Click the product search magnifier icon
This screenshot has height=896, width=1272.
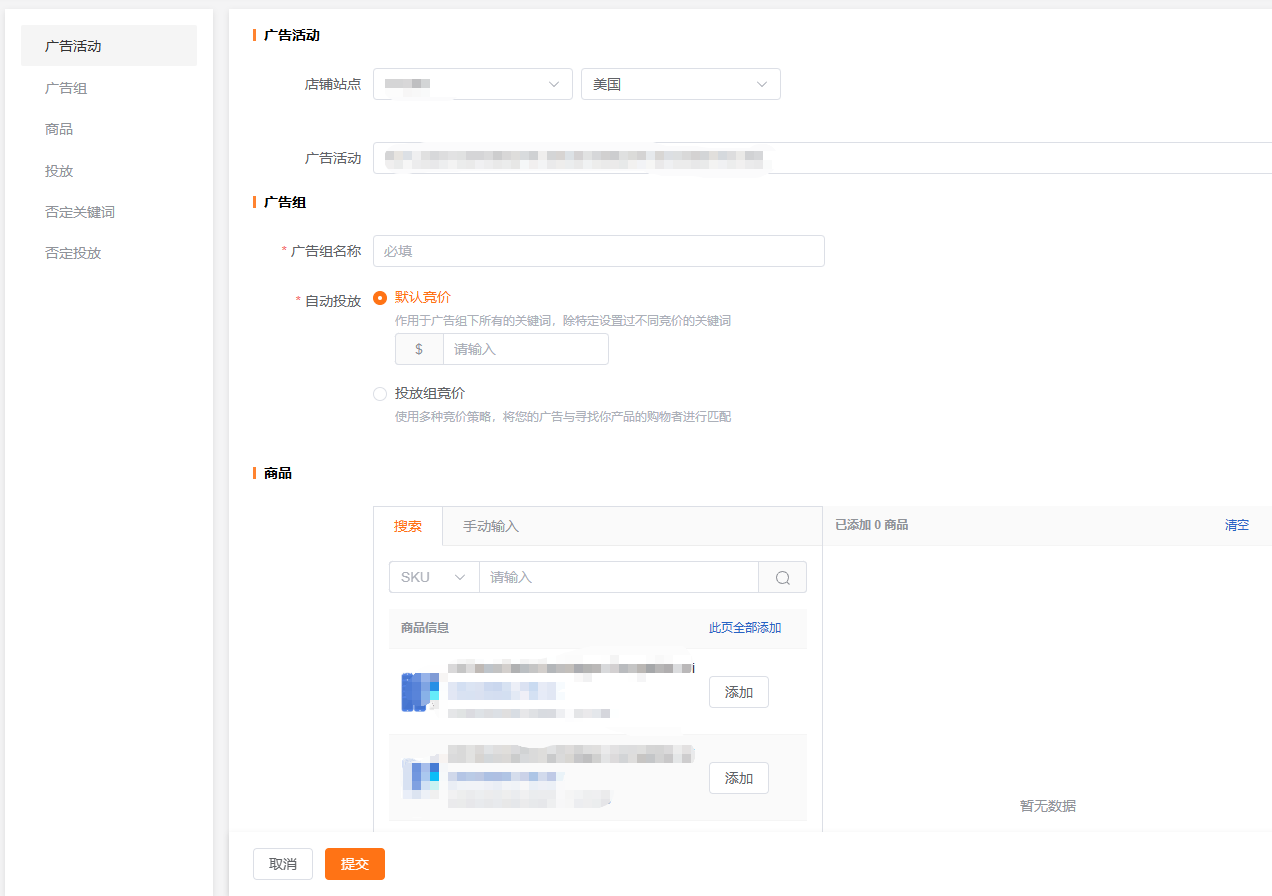click(782, 578)
